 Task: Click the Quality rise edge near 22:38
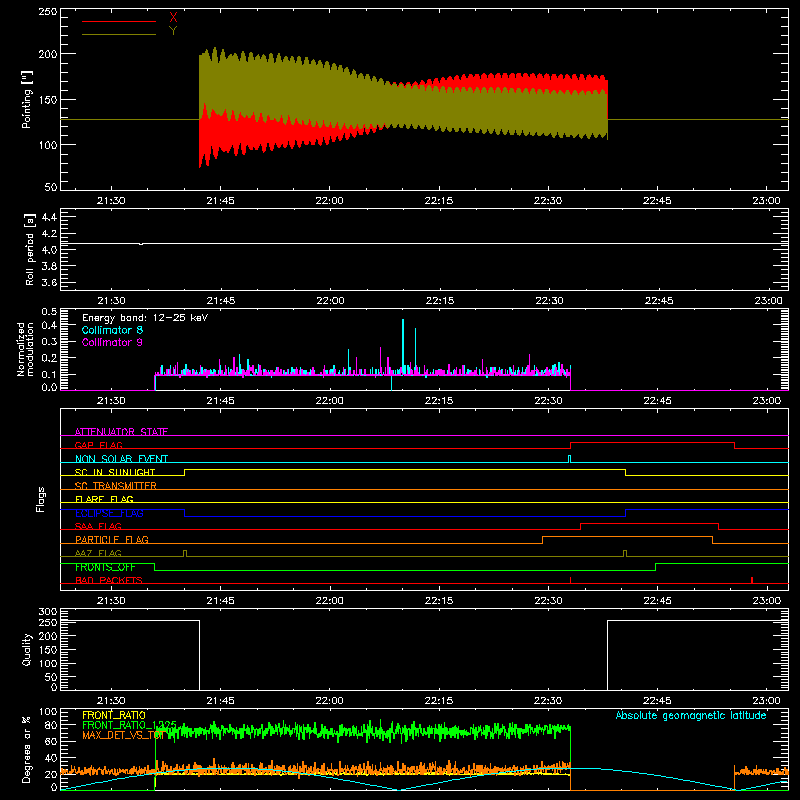(x=607, y=655)
